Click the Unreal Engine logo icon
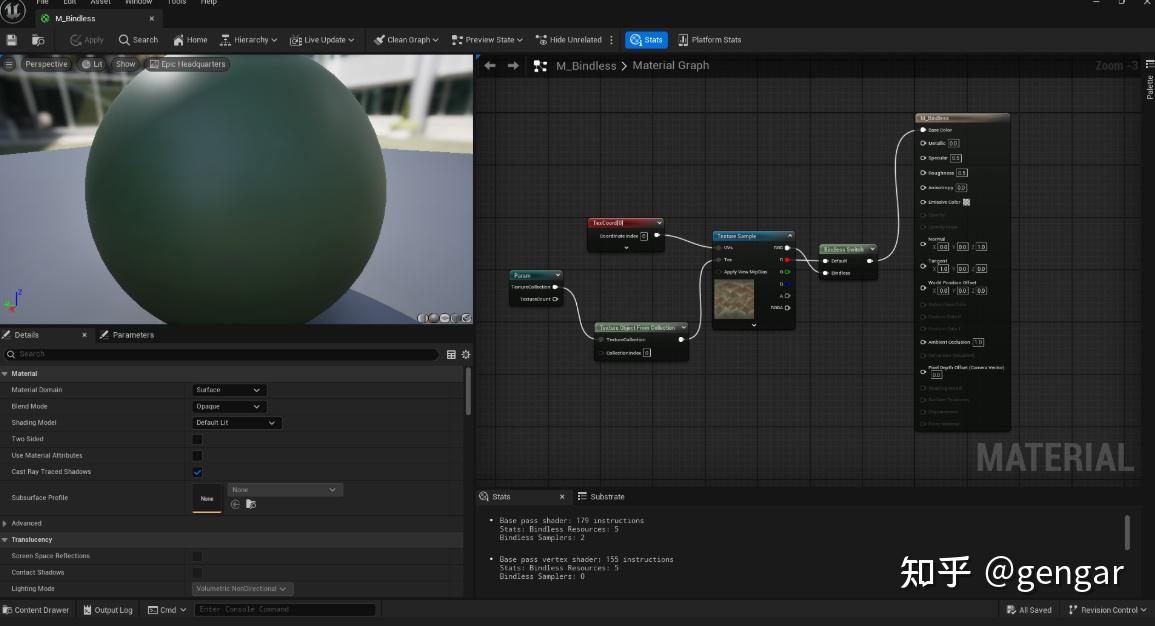This screenshot has height=626, width=1155. 13,10
